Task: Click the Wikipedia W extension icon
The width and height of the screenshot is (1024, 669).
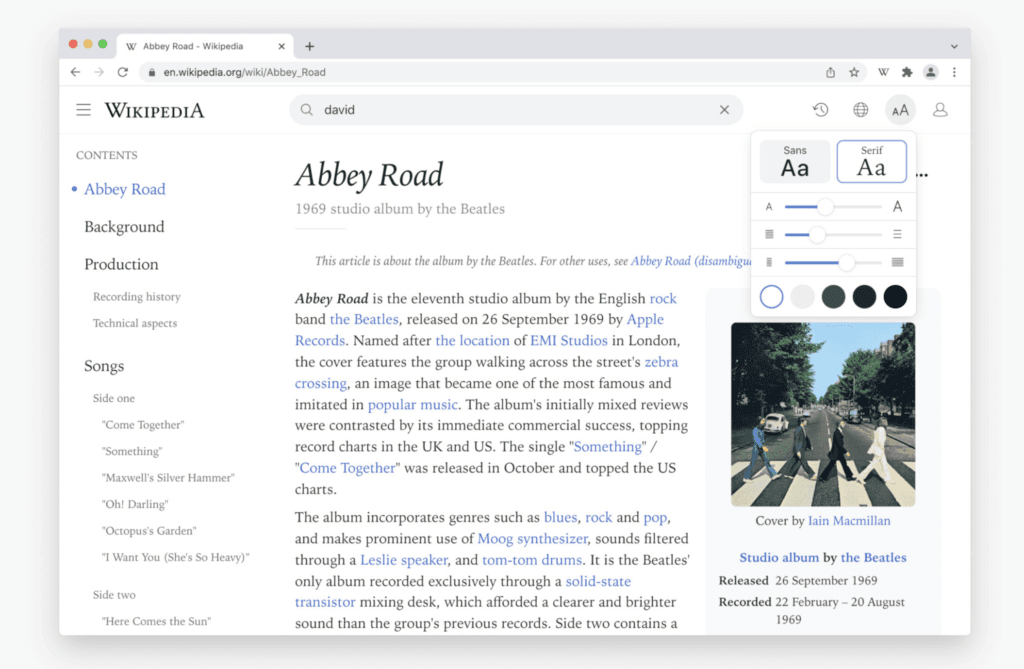Action: click(x=883, y=73)
